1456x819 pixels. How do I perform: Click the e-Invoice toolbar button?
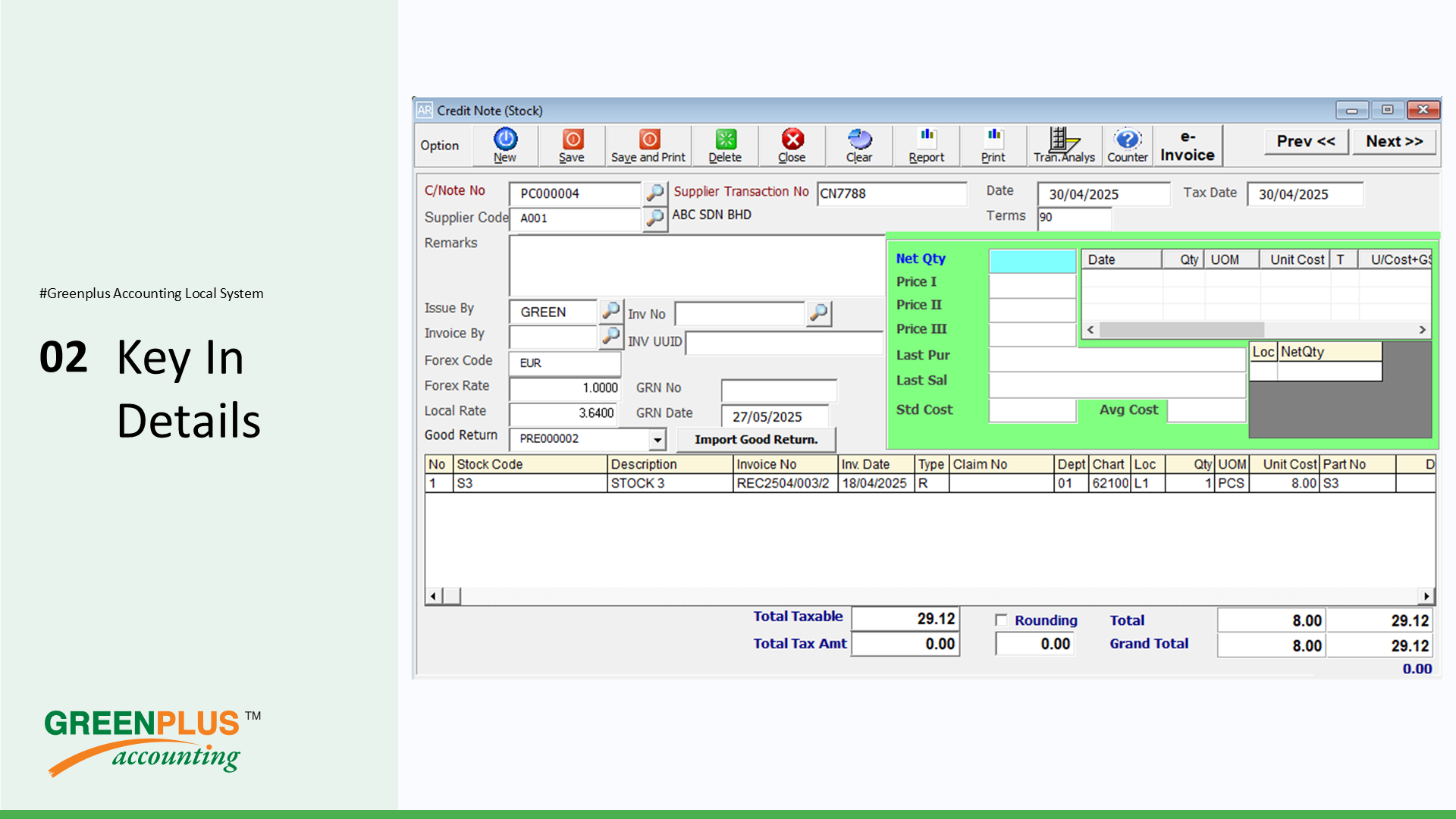tap(1188, 146)
